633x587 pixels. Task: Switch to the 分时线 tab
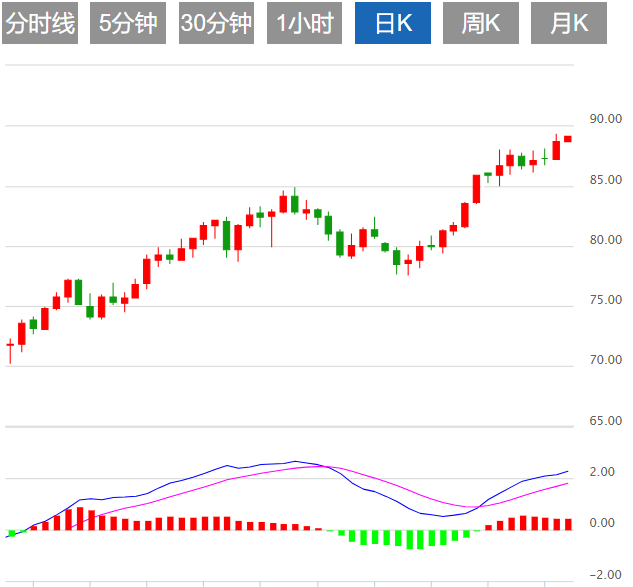pyautogui.click(x=41, y=24)
